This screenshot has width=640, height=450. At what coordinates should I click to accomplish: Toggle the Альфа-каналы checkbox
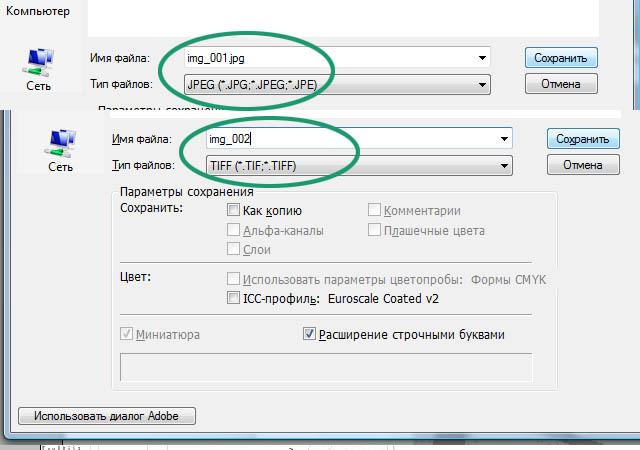234,230
